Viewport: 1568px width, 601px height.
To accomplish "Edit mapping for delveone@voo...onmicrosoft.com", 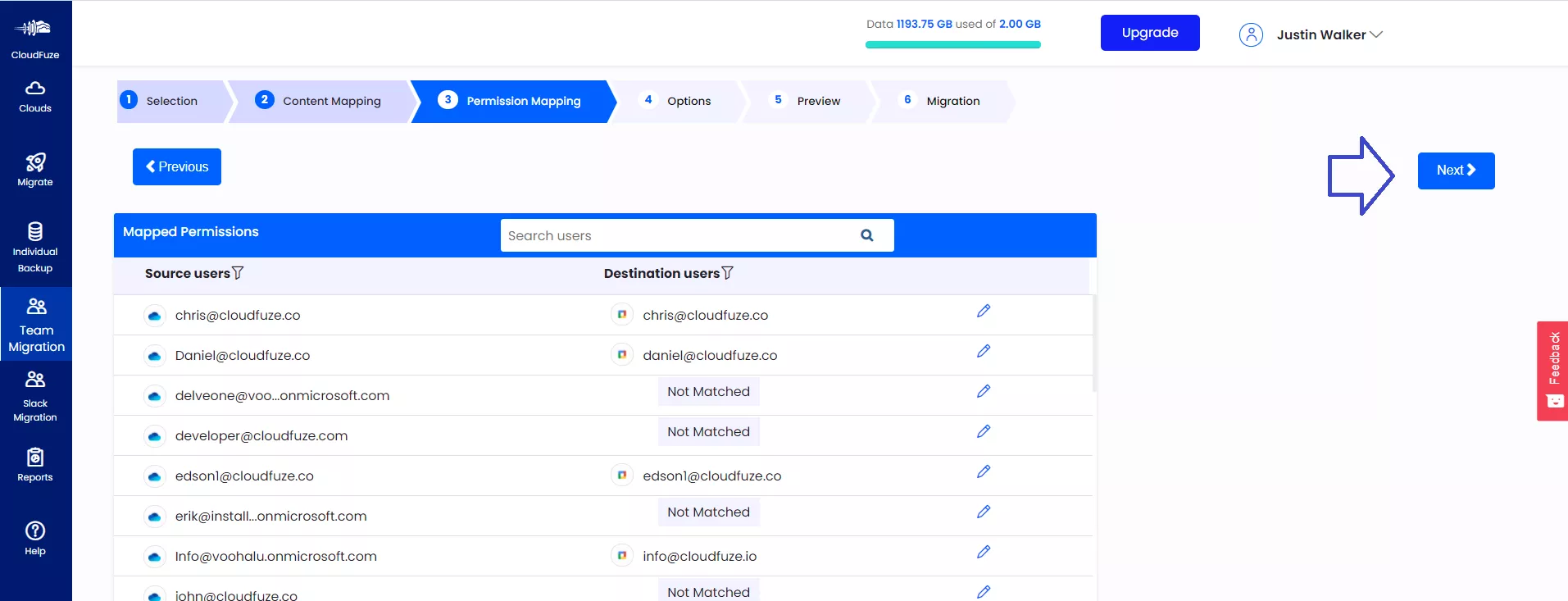I will pos(984,391).
